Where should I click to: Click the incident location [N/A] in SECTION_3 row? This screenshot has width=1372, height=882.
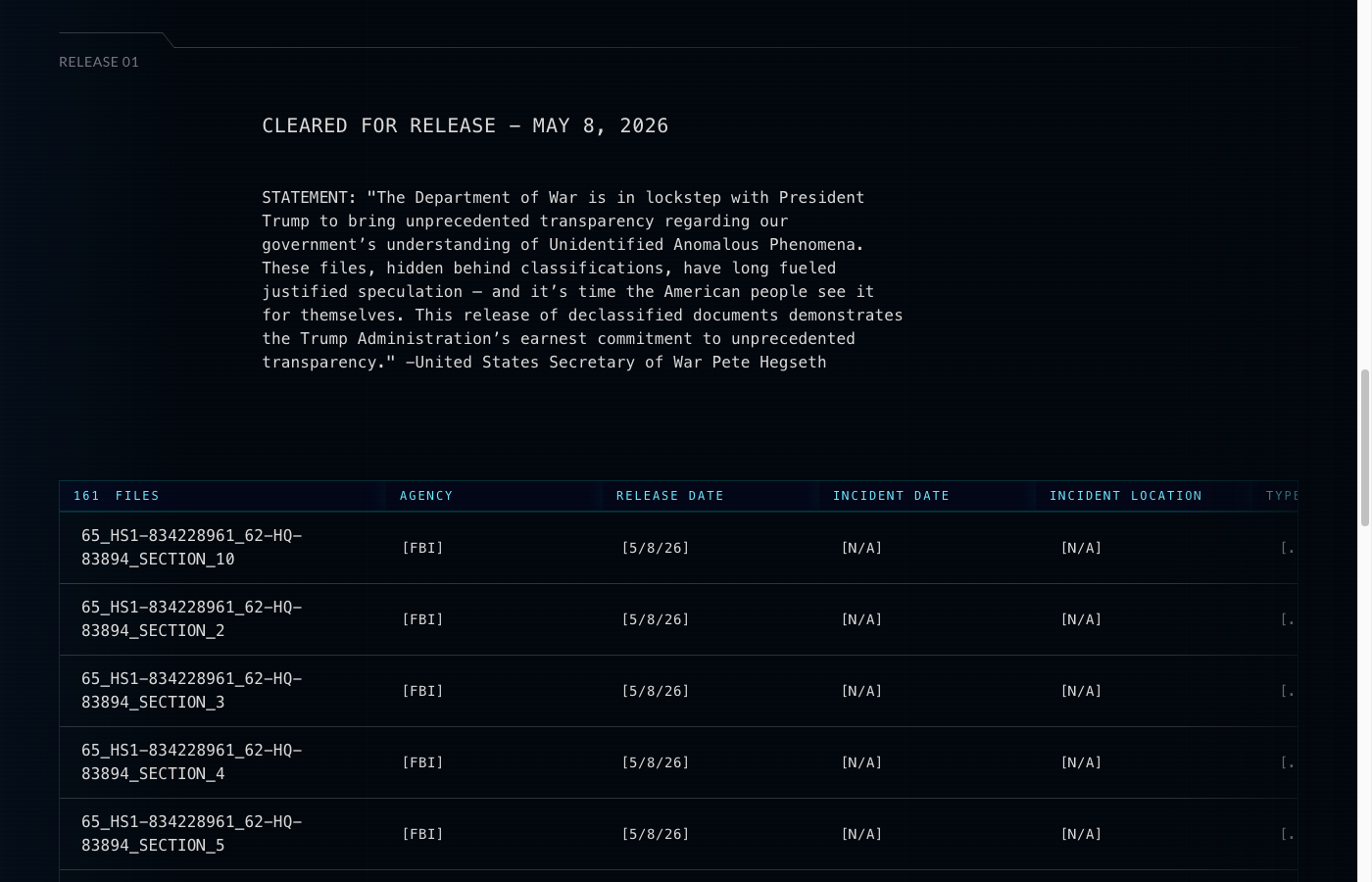(x=1081, y=691)
